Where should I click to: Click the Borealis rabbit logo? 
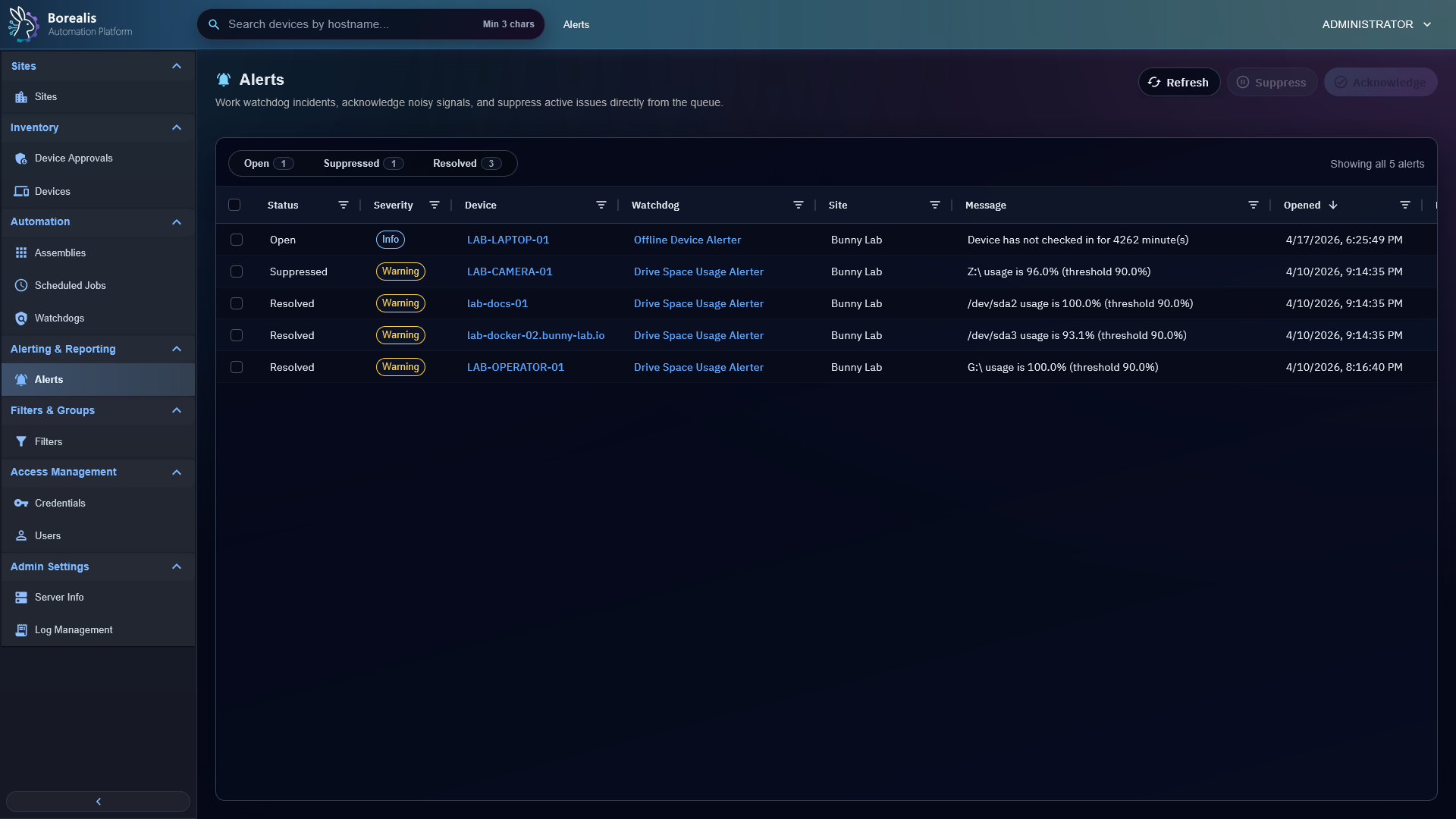point(23,24)
